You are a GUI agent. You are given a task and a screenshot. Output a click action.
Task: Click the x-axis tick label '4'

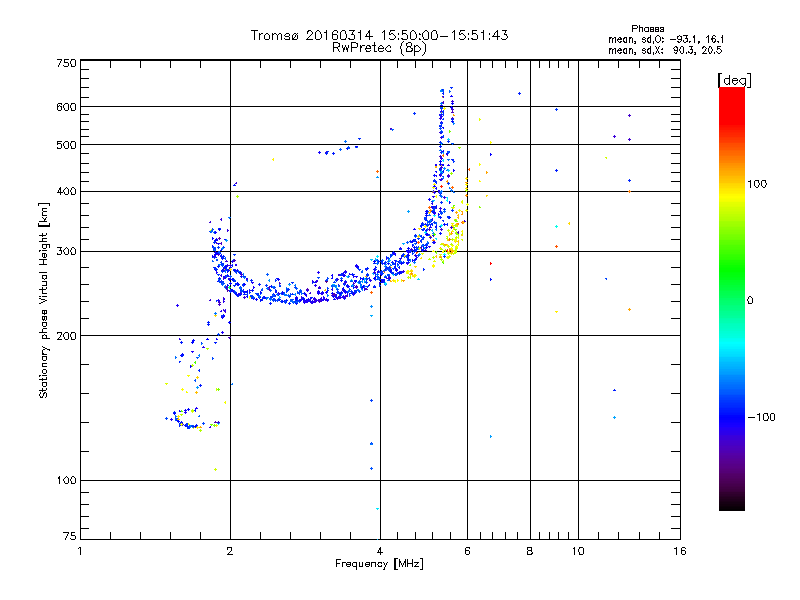click(x=380, y=551)
